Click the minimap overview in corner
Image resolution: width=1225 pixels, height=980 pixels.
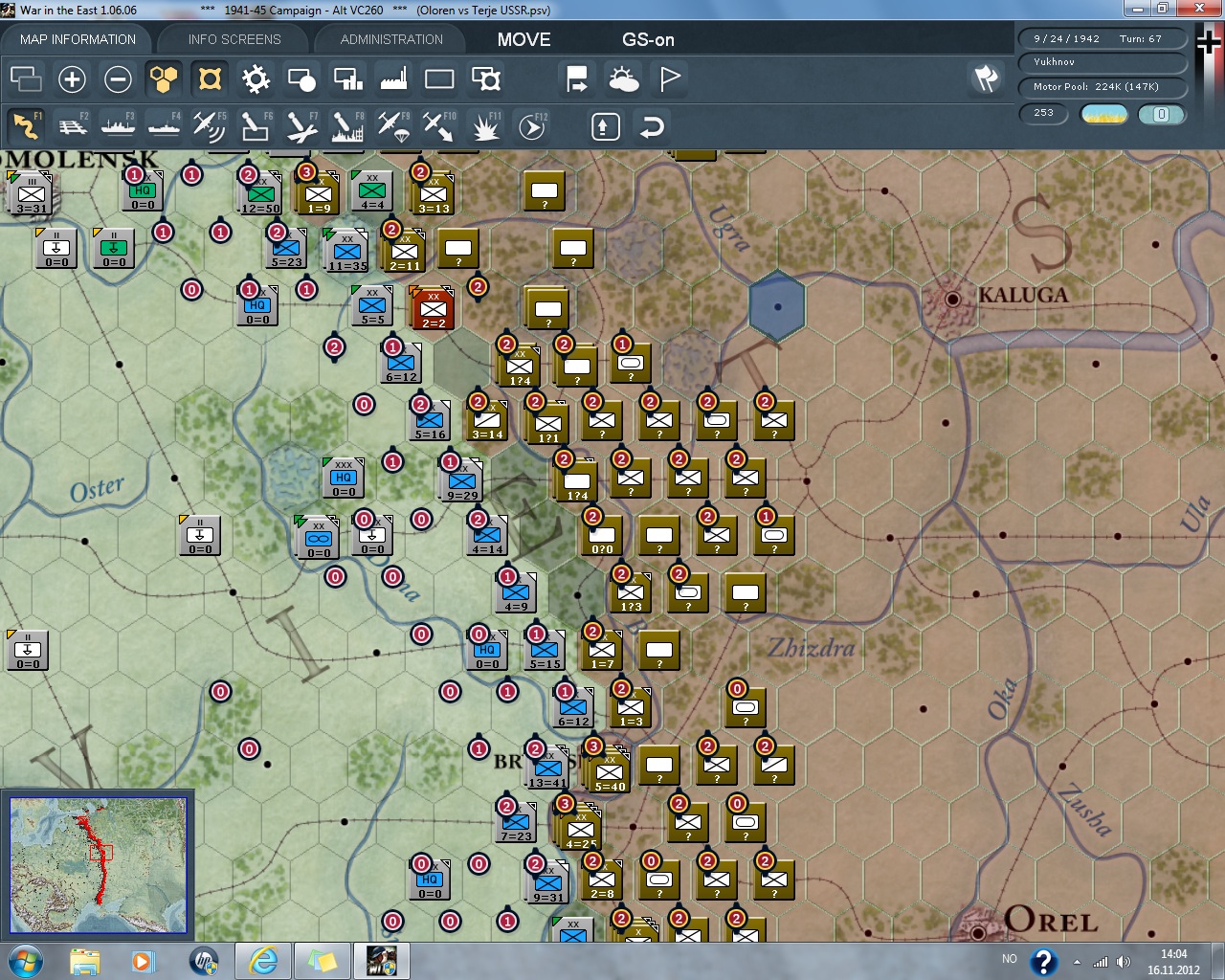[x=98, y=865]
